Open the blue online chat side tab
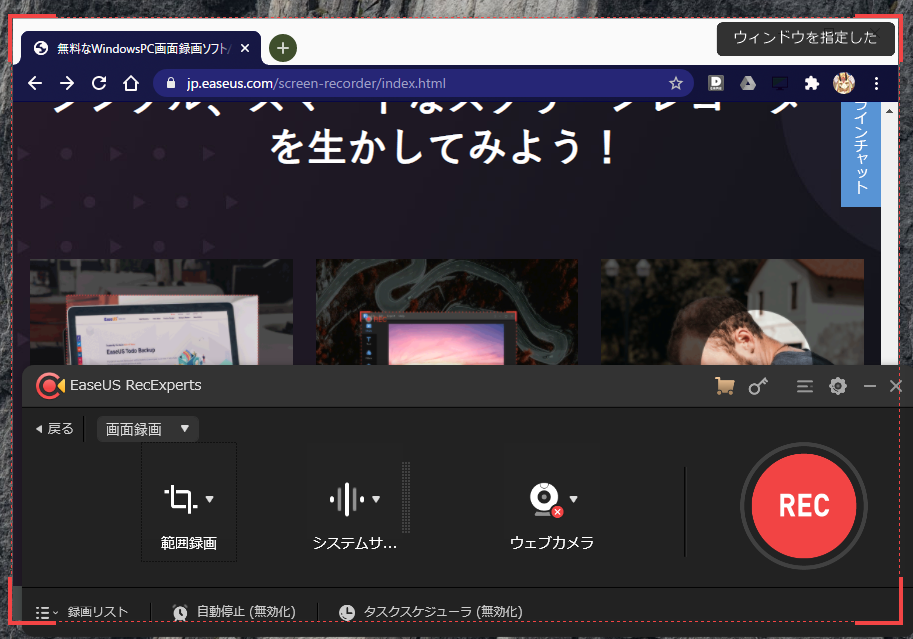913x639 pixels. tap(861, 154)
